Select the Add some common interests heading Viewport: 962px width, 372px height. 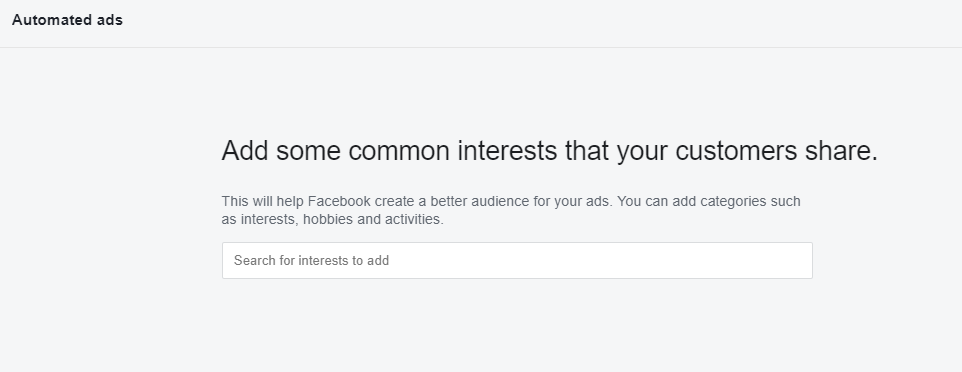[550, 150]
